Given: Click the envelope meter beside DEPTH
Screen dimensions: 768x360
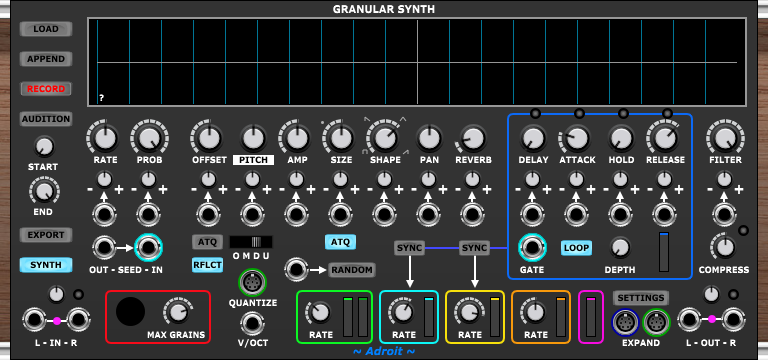Looking at the screenshot, I should (664, 252).
